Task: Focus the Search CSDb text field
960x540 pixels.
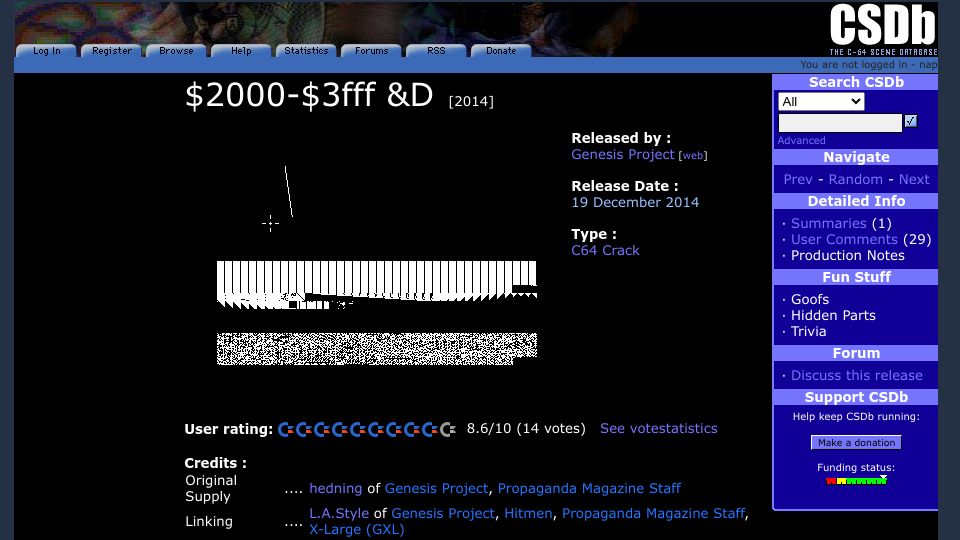Action: [x=840, y=123]
